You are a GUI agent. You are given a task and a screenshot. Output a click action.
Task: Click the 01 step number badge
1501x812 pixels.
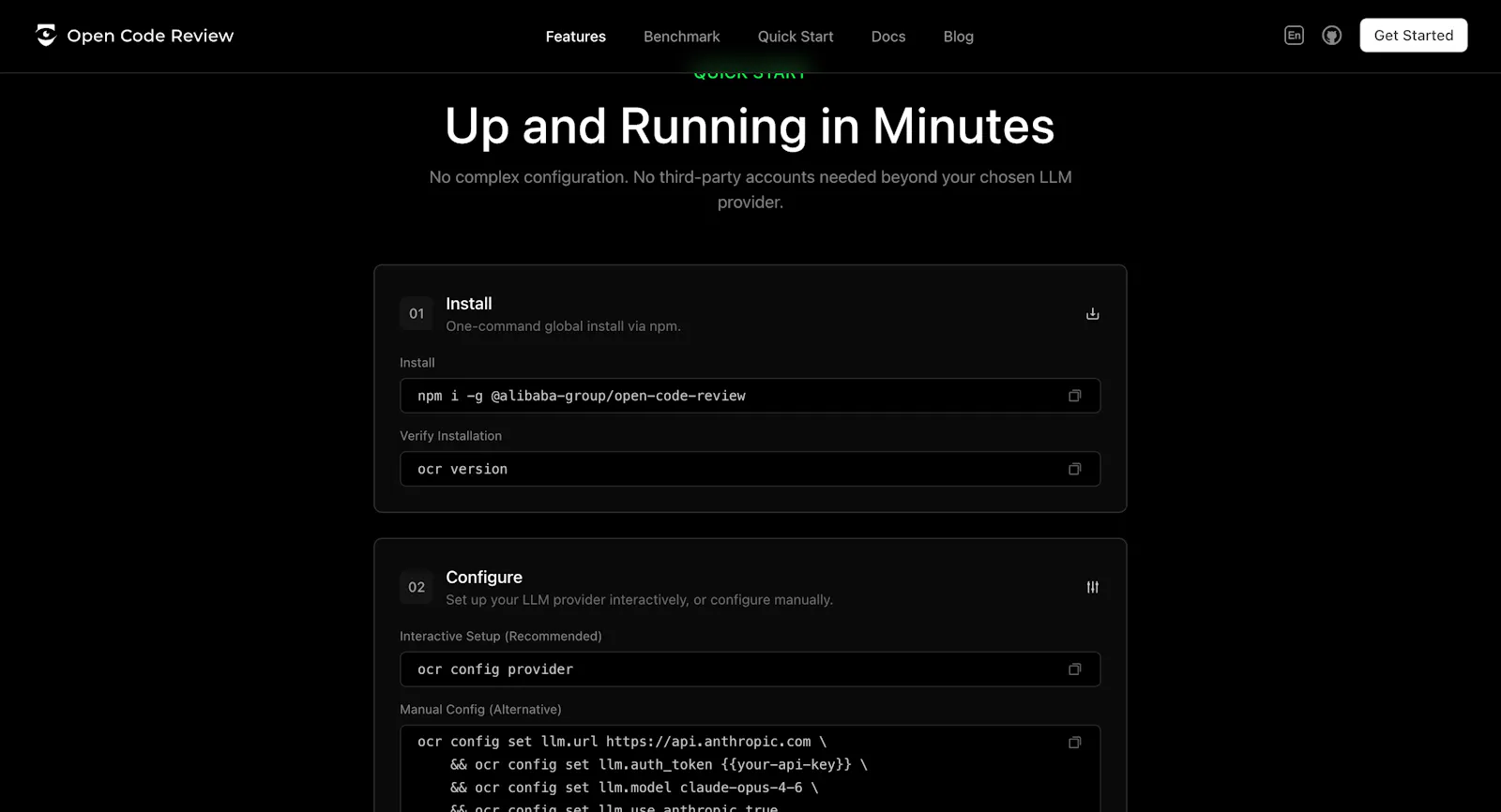(417, 313)
